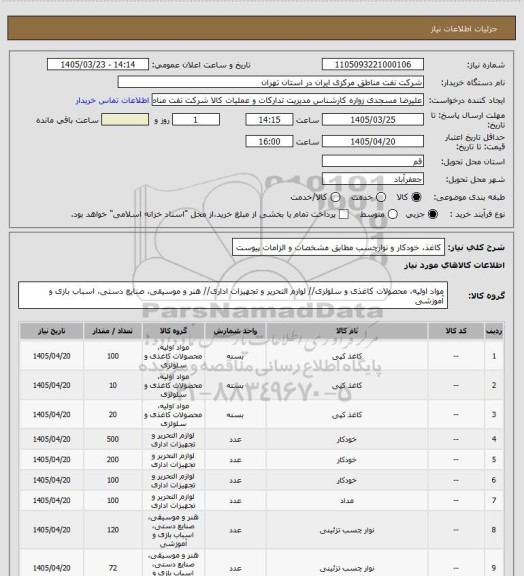This screenshot has height=576, width=524.
Task: Click the ردیف column header
Action: pyautogui.click(x=494, y=331)
